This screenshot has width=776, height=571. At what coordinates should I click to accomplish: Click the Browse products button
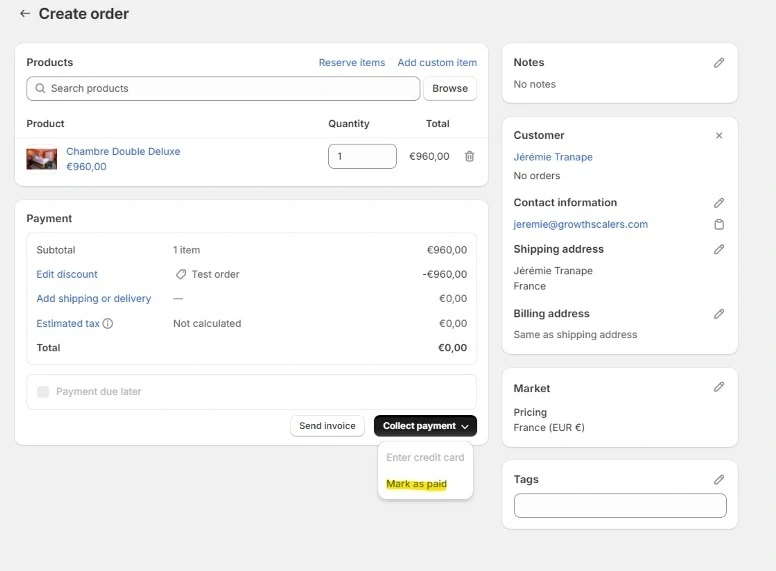450,88
